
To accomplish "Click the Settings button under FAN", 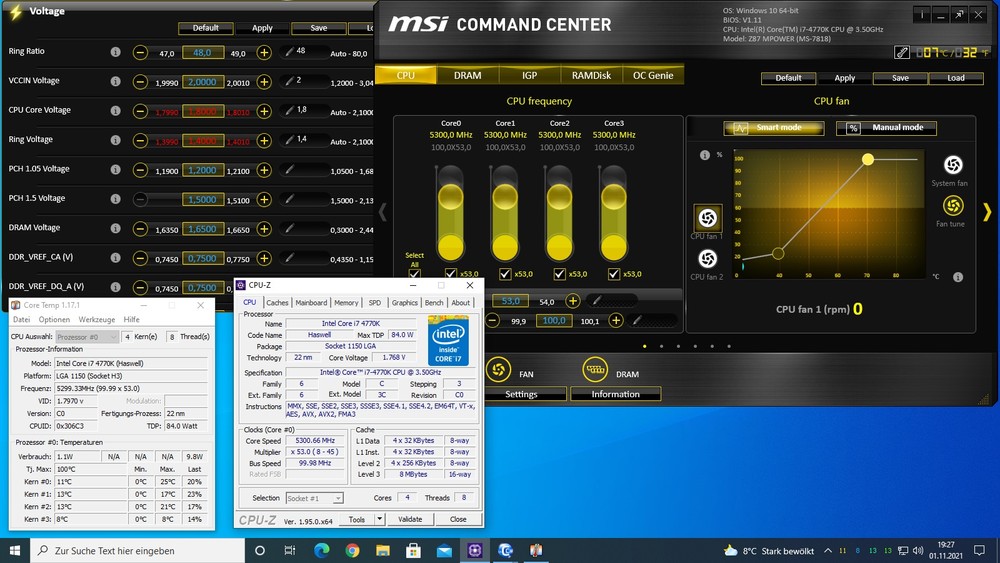I will (x=522, y=394).
